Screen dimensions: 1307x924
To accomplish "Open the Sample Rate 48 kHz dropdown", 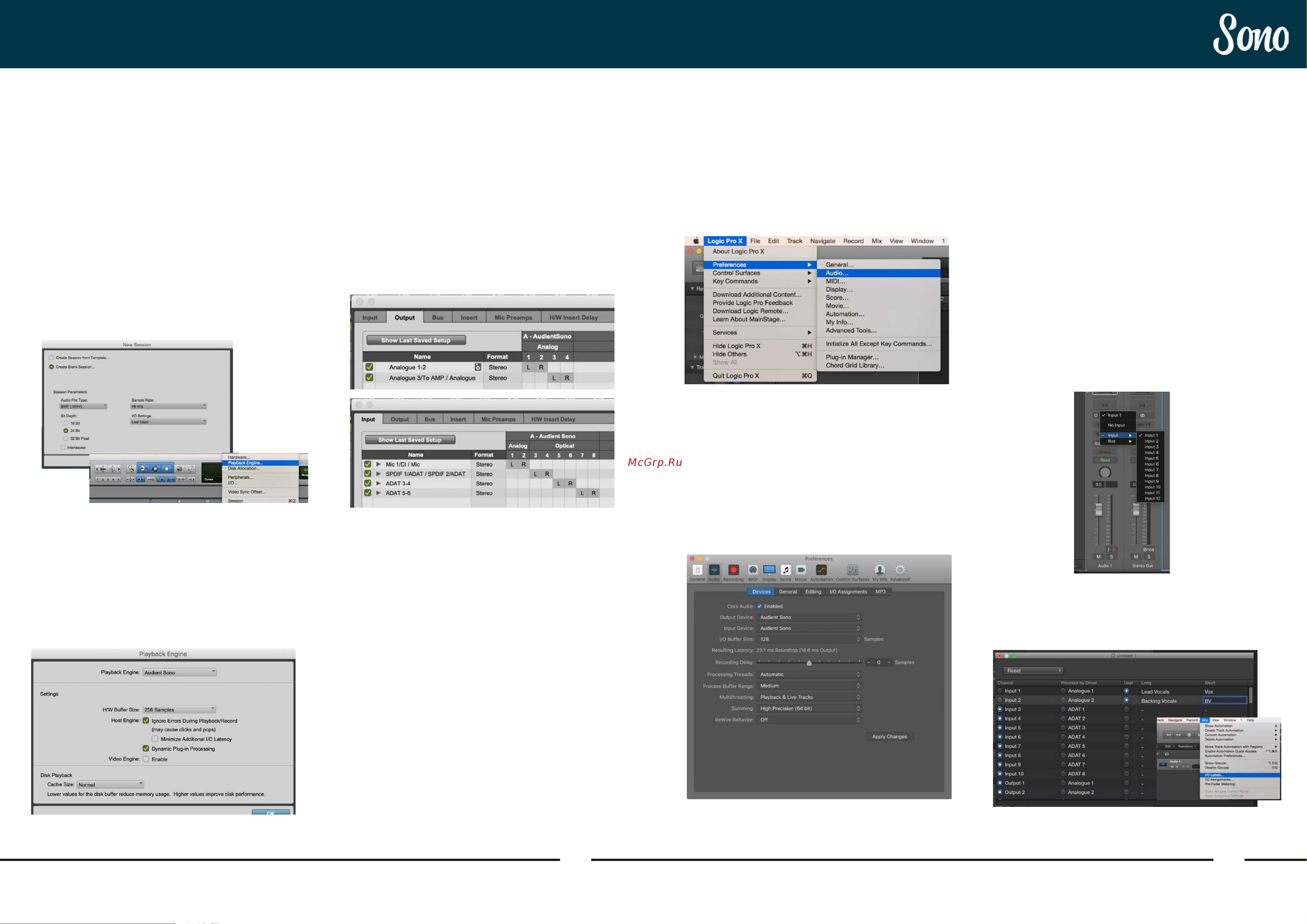I will [x=168, y=406].
